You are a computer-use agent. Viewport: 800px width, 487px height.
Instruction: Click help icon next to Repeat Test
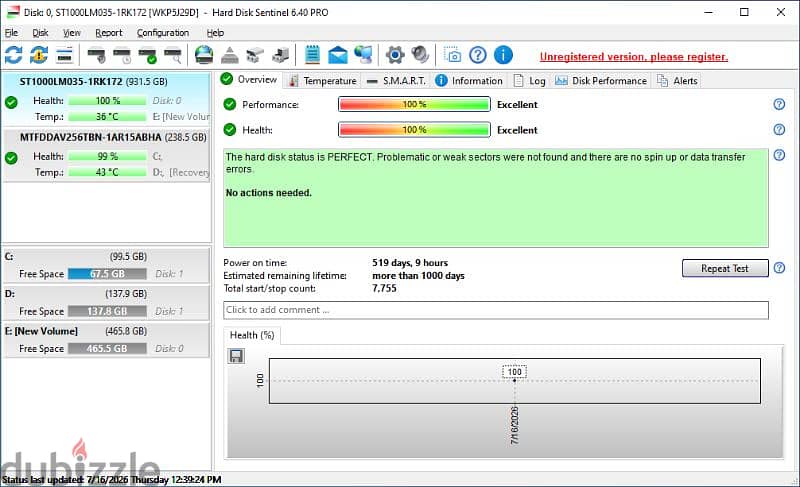click(x=779, y=268)
